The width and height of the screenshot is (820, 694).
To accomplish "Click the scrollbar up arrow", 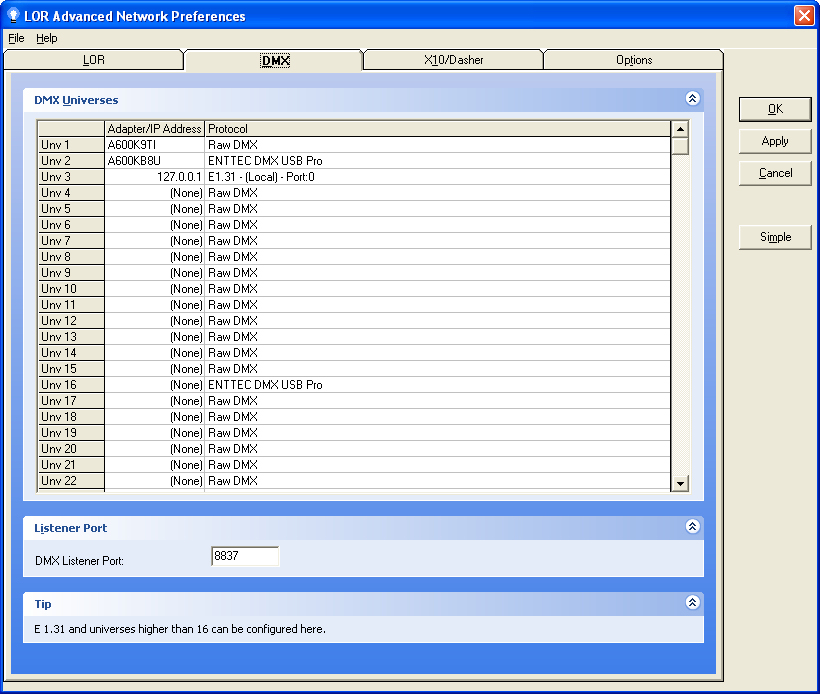I will 680,127.
